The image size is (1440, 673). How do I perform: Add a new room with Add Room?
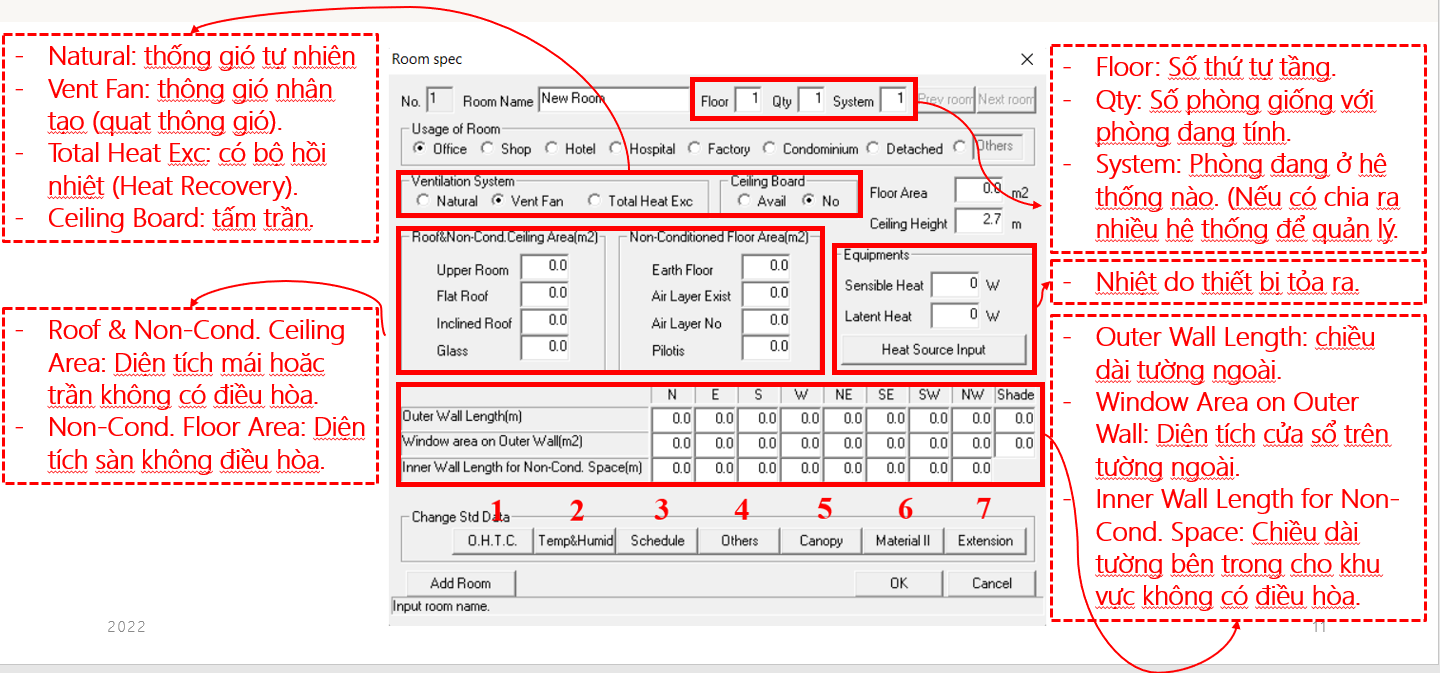pos(460,583)
